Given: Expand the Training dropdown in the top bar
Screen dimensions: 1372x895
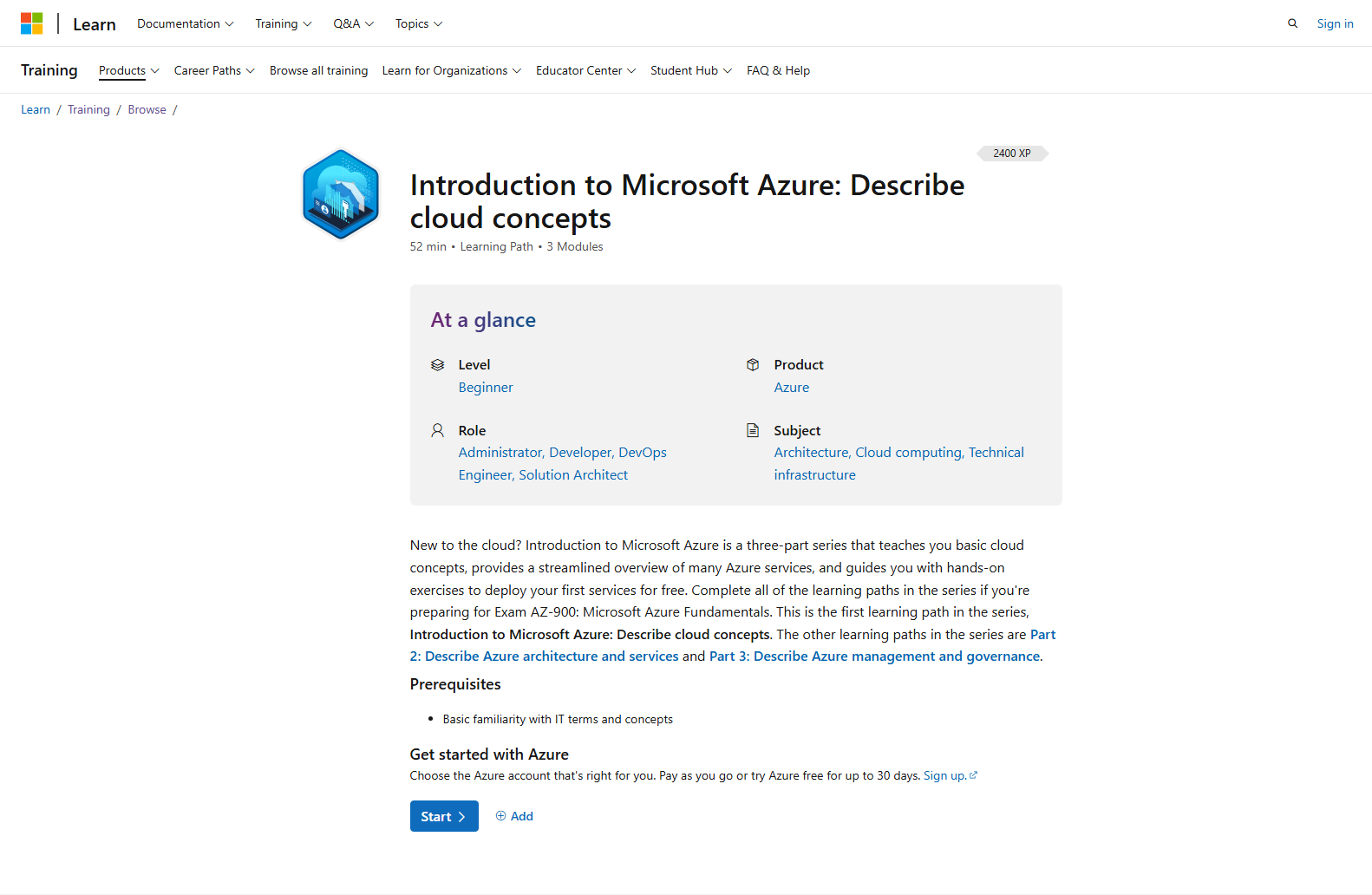Looking at the screenshot, I should 284,23.
